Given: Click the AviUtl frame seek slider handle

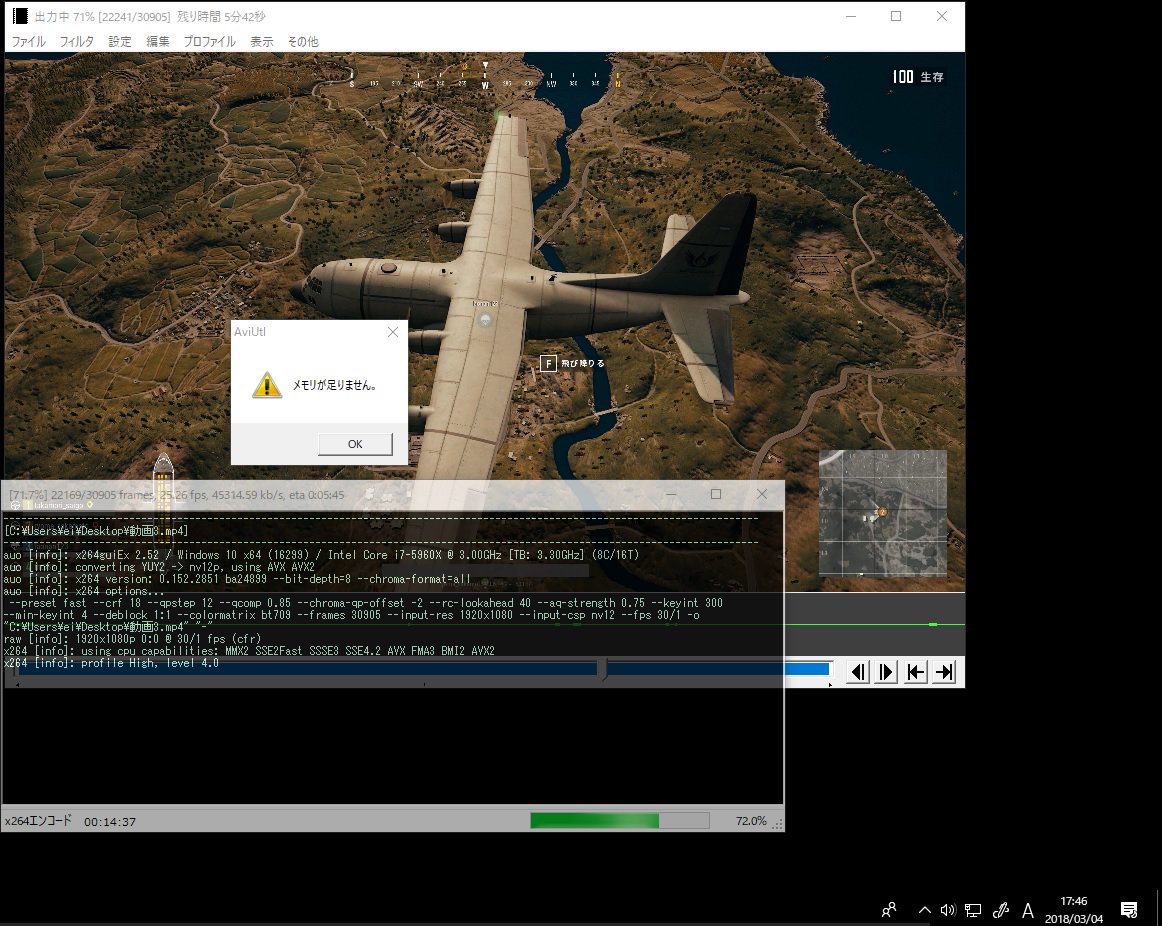Looking at the screenshot, I should click(602, 670).
